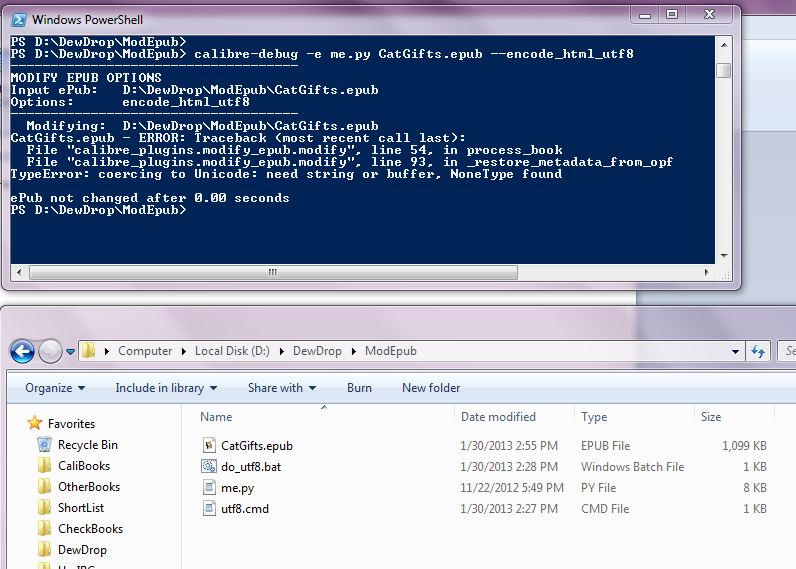The image size is (796, 569).
Task: Click the Explorer Back arrow button
Action: click(22, 351)
